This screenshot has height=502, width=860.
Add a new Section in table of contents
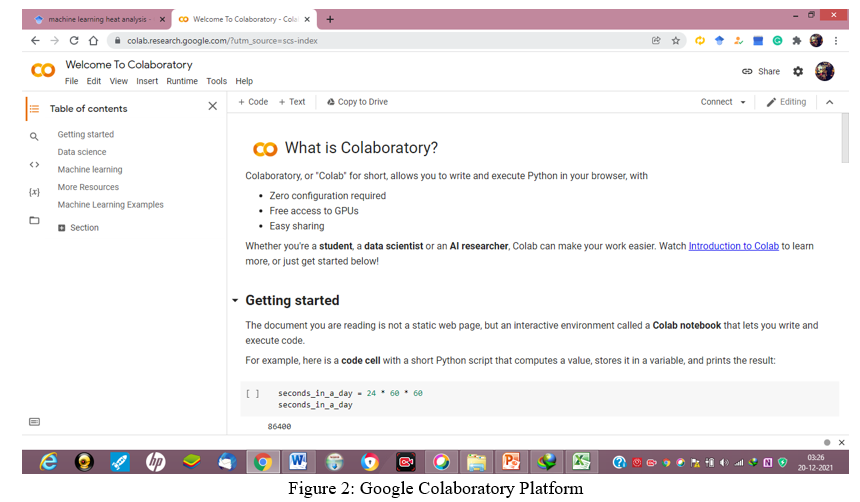(78, 228)
